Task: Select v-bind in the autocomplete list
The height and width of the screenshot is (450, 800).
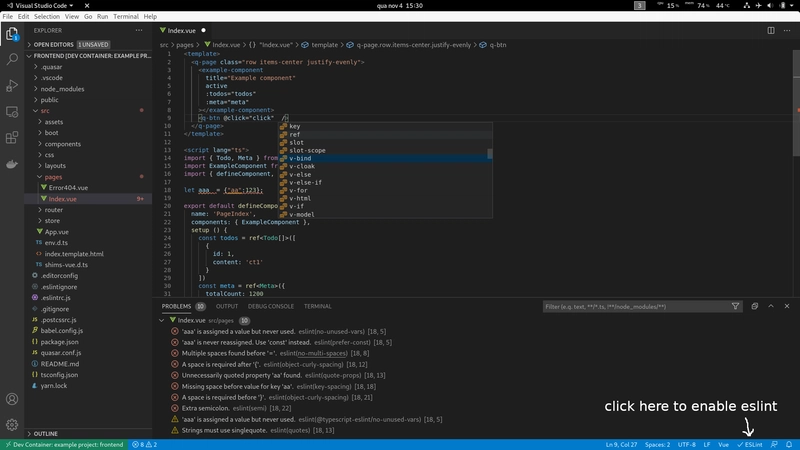Action: click(300, 158)
